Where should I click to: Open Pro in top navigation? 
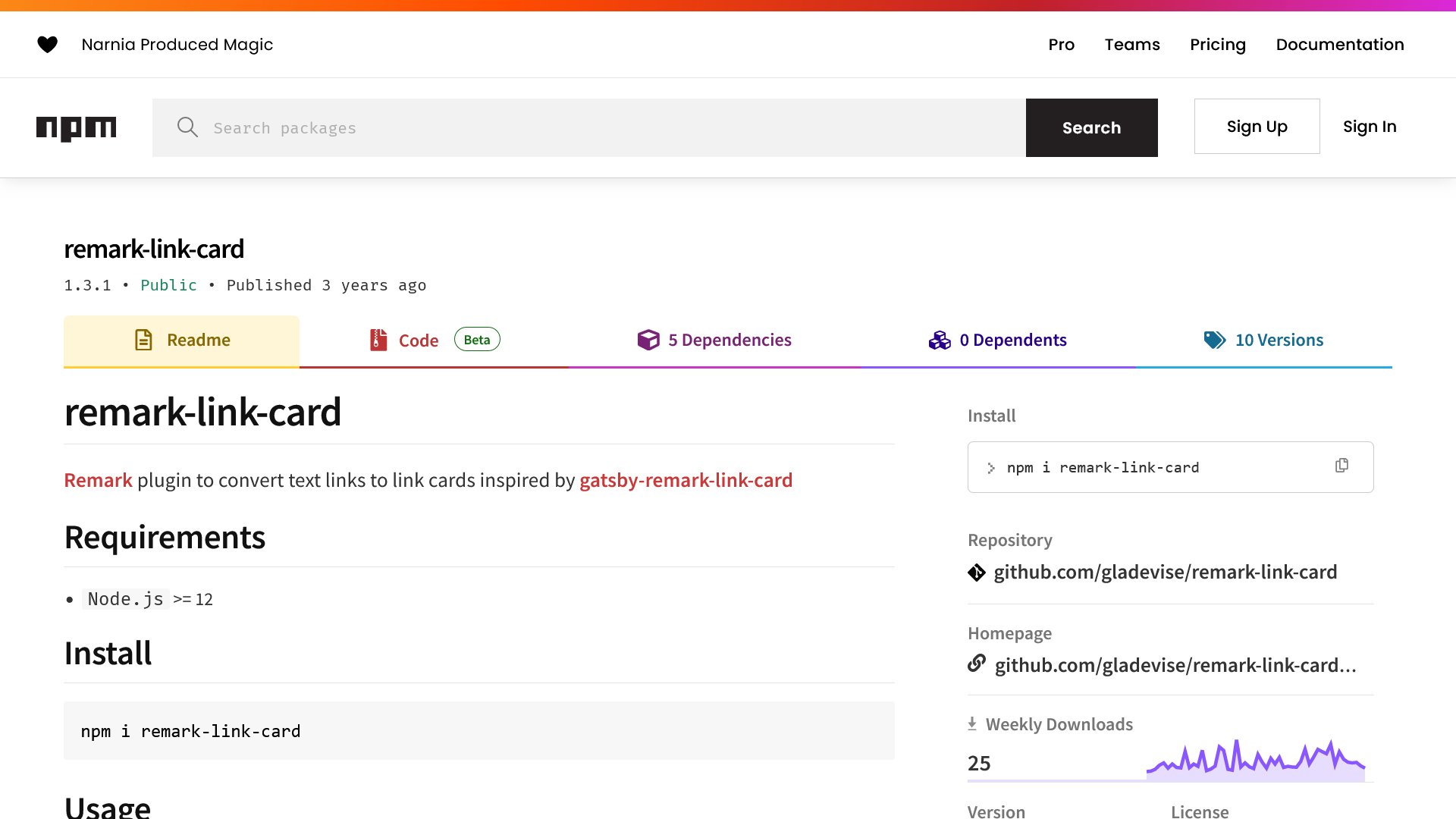pos(1061,45)
